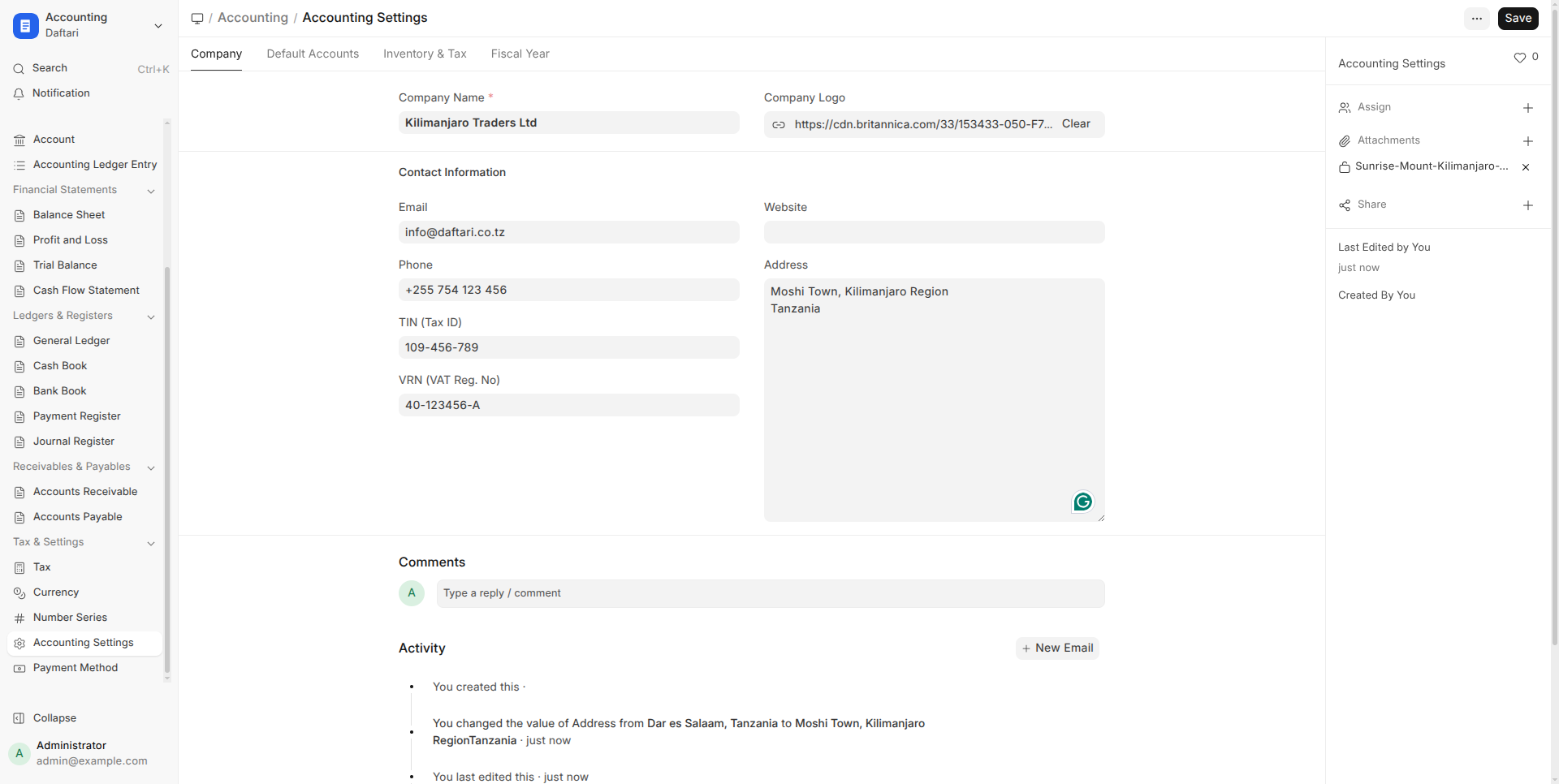Share the document with the Share plus
This screenshot has height=784, width=1559.
[1527, 205]
